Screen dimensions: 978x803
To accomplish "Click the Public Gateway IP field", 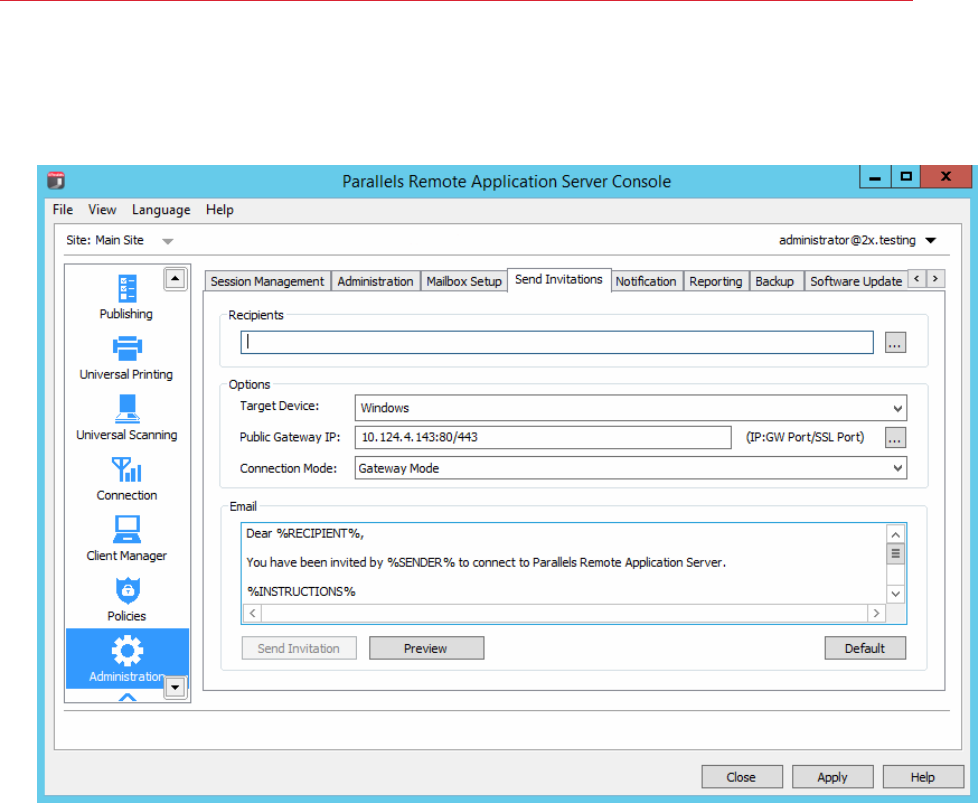I will pyautogui.click(x=543, y=437).
